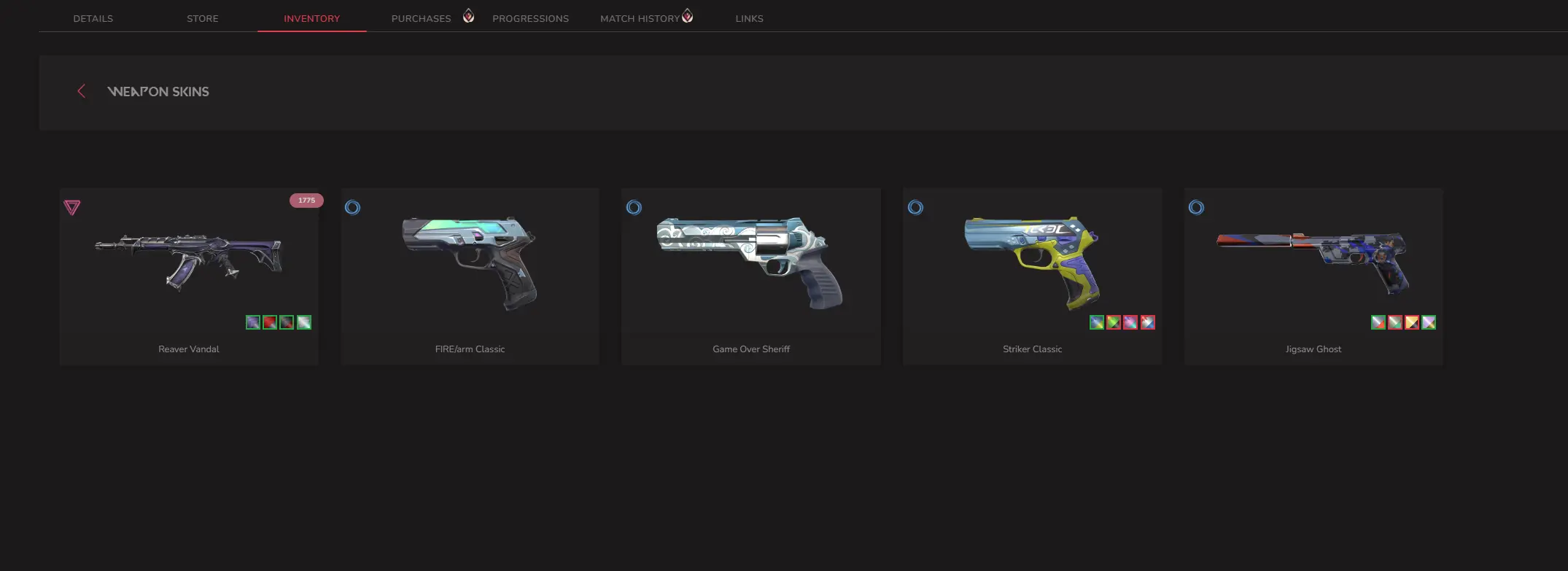This screenshot has width=1568, height=571.
Task: Go back using the red chevron arrow
Action: pyautogui.click(x=82, y=91)
